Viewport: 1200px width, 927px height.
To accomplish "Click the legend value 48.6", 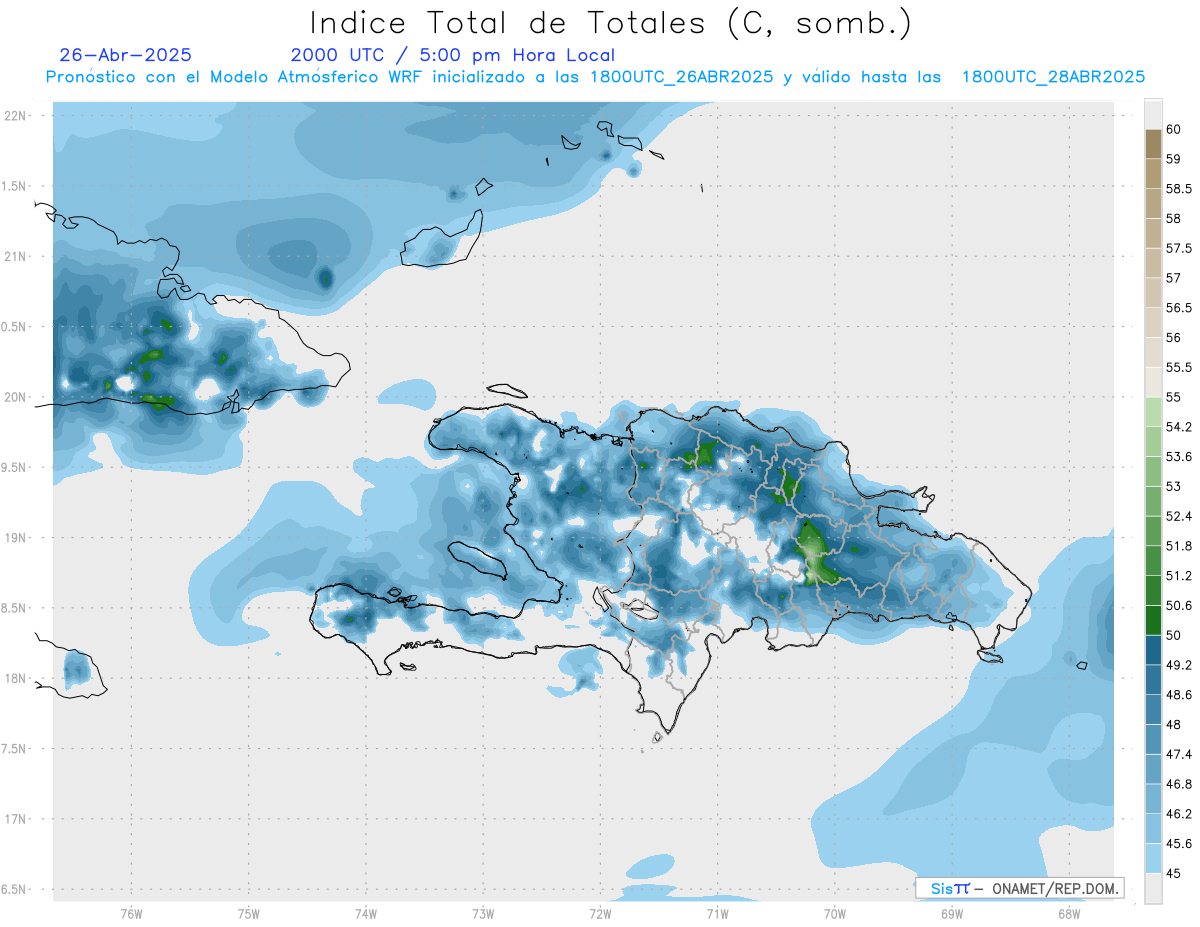I will click(1178, 695).
